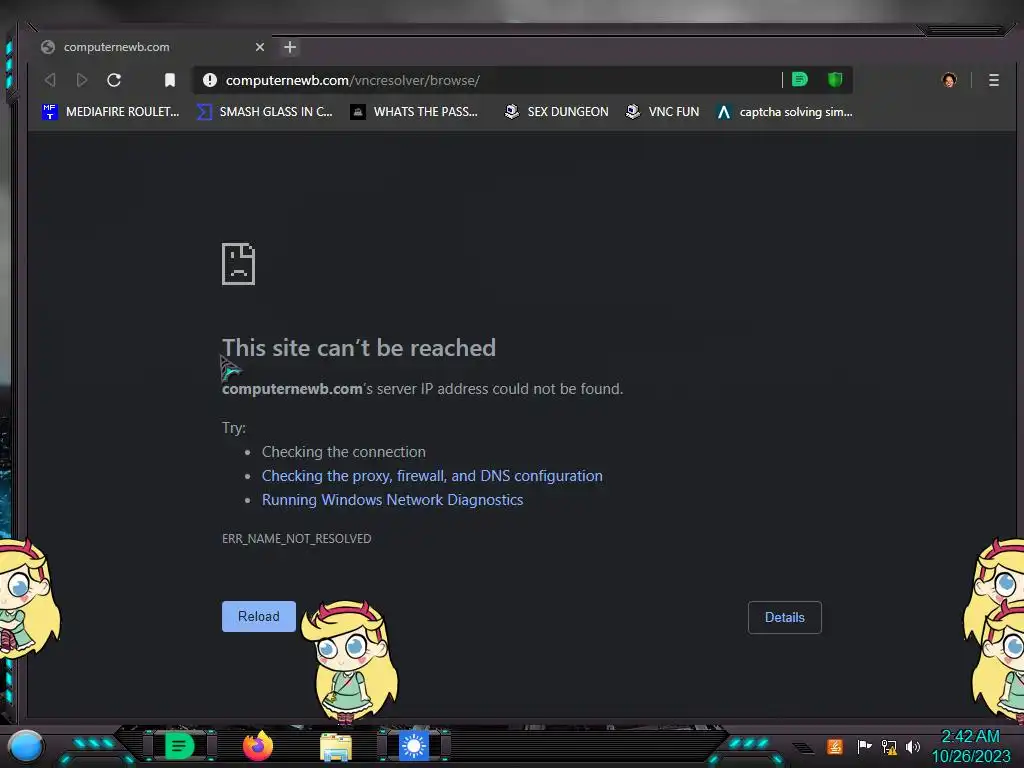Open the WHATS THE PASS... bookmark
Viewport: 1024px width, 768px height.
(x=414, y=112)
